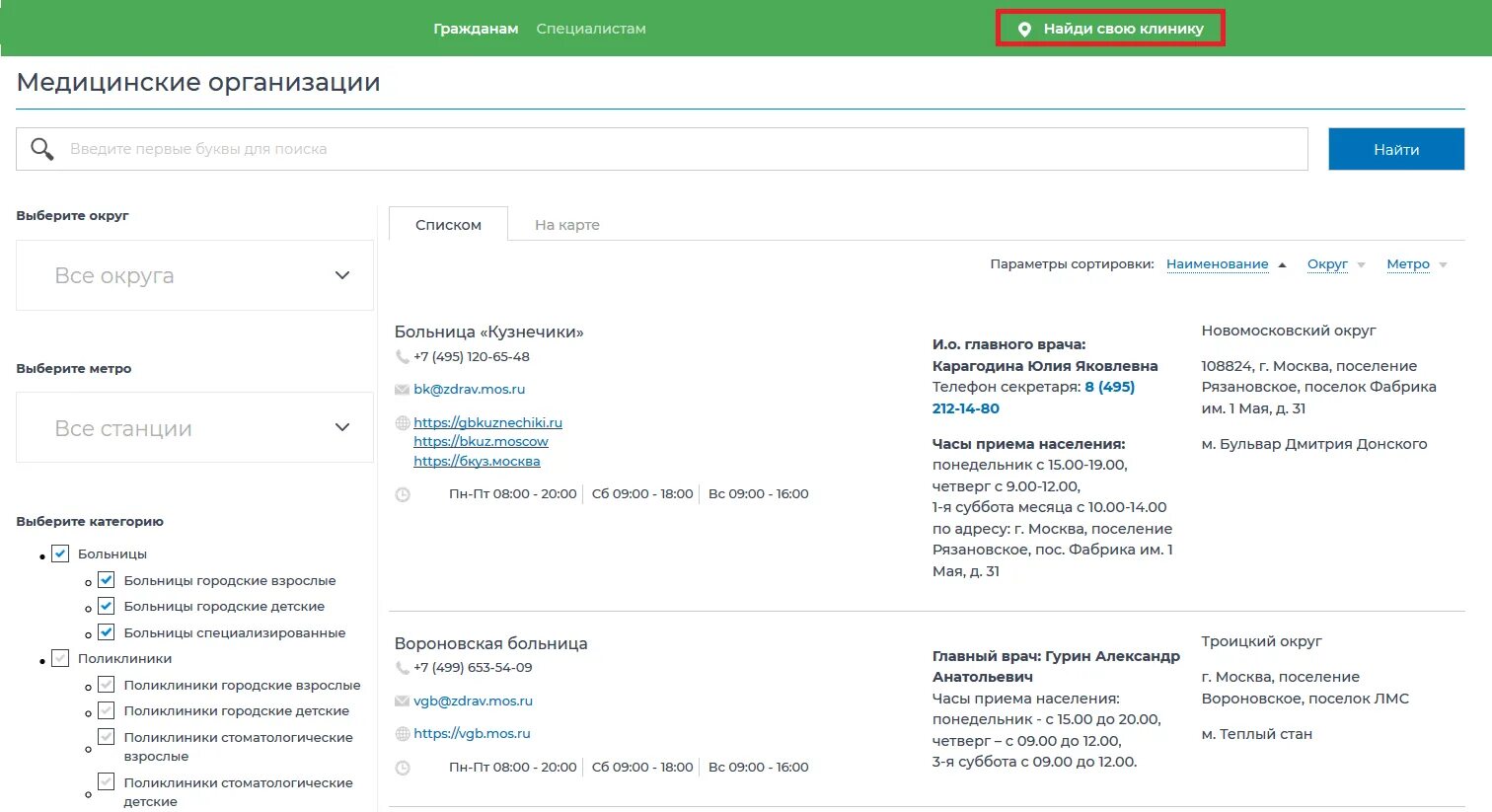
Task: Toggle Поликлиники городские взрослые checkbox
Action: 107,685
